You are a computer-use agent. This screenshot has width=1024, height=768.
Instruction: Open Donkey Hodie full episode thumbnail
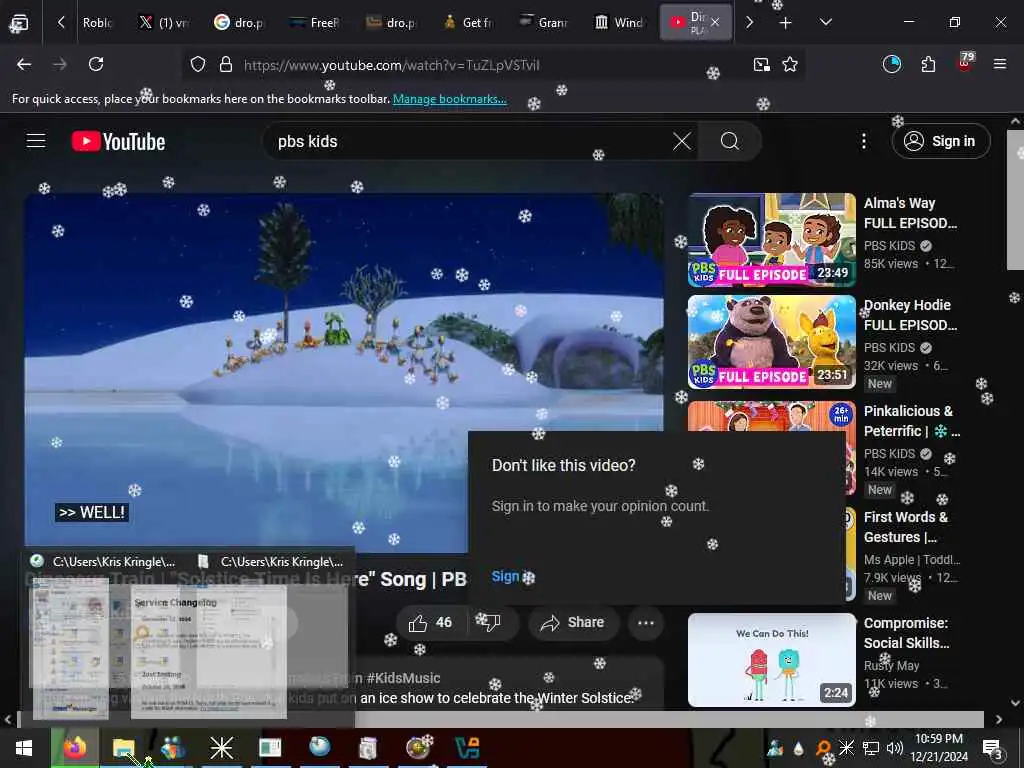pyautogui.click(x=771, y=342)
